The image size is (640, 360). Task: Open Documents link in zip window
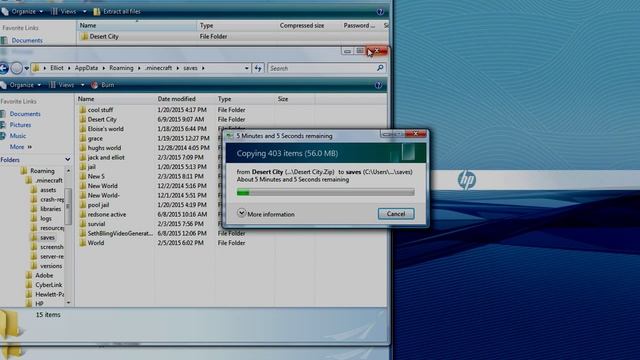click(x=27, y=40)
